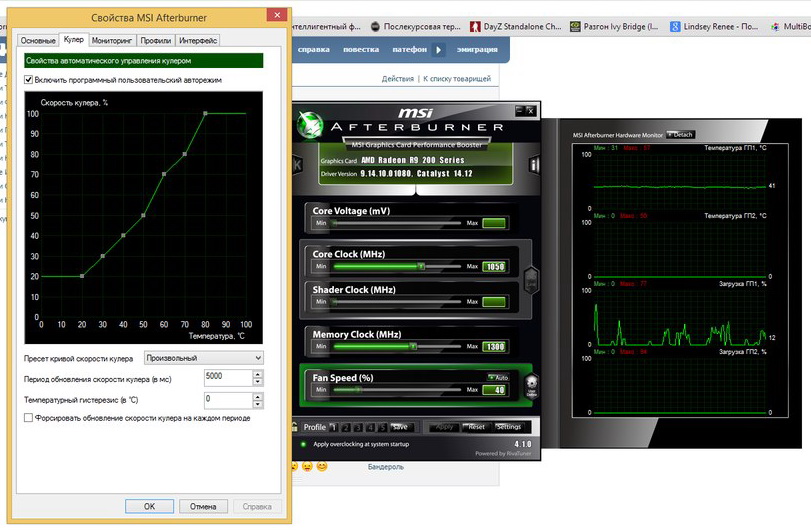Image resolution: width=811 pixels, height=531 pixels.
Task: Click the Reset button in Afterburner
Action: point(475,427)
